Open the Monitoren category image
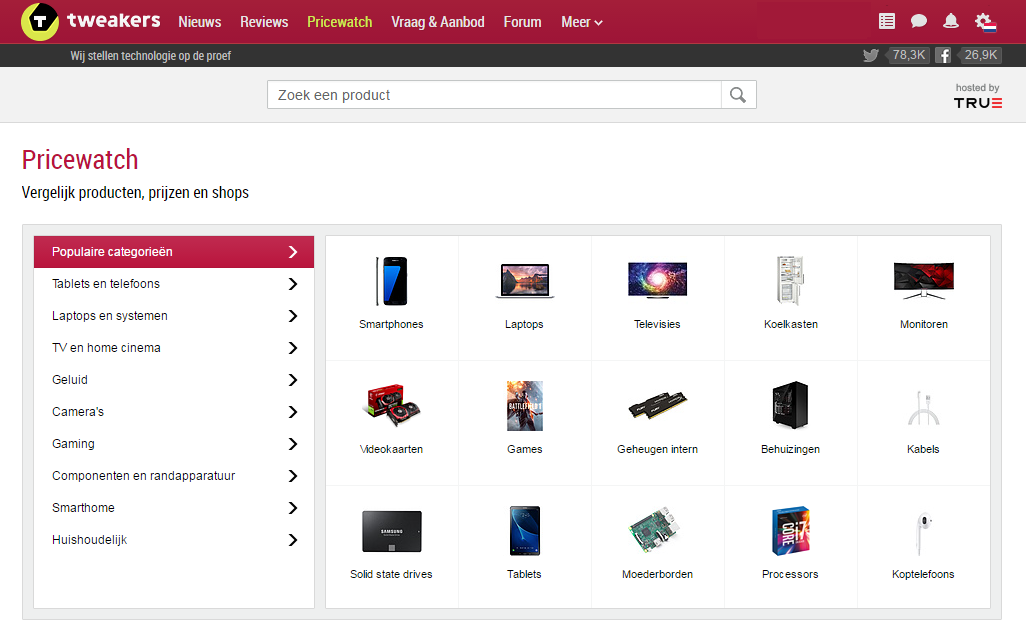This screenshot has height=633, width=1026. pyautogui.click(x=924, y=281)
